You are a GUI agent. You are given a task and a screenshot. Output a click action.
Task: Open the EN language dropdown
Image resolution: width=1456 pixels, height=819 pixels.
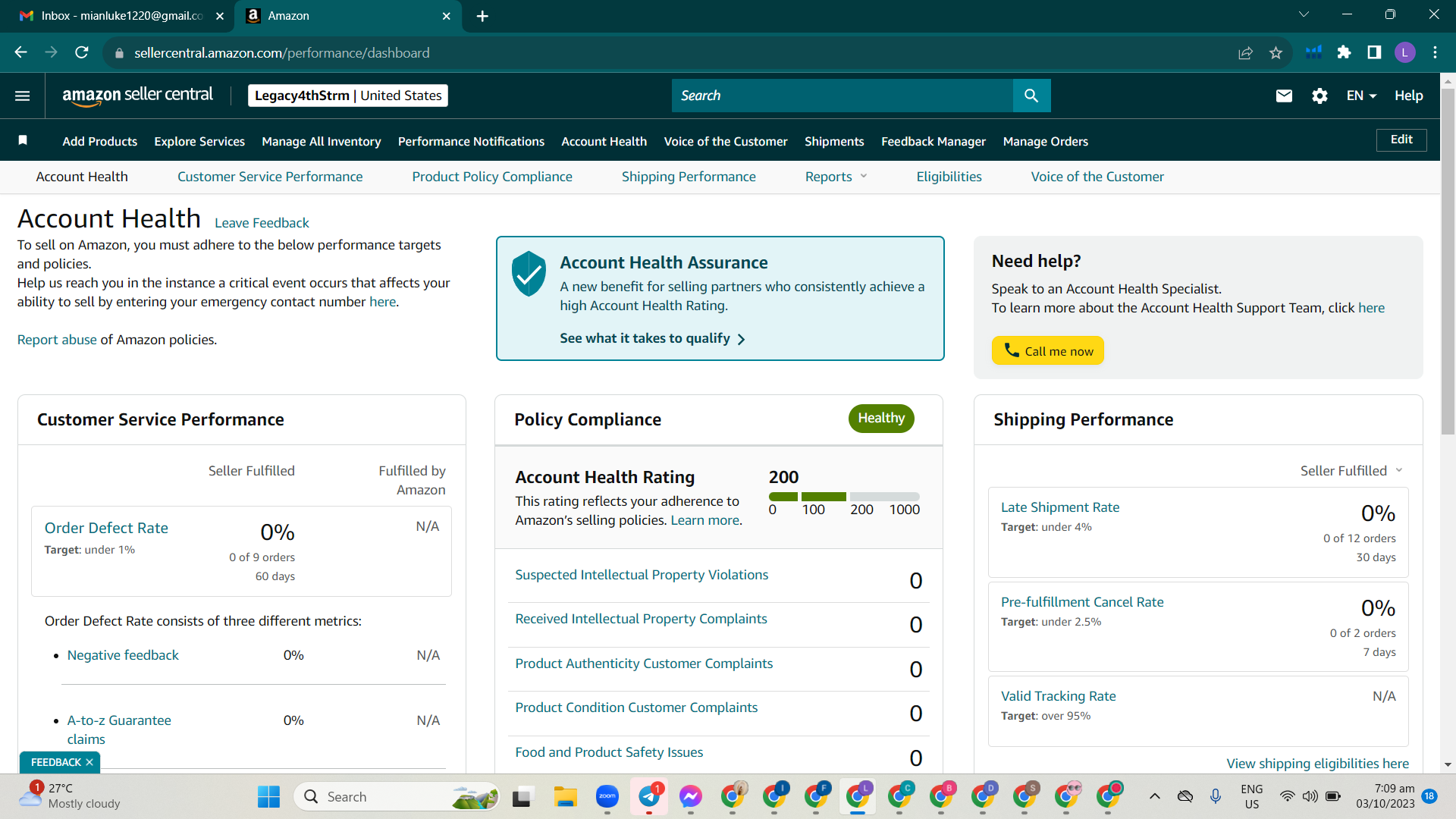coord(1361,96)
